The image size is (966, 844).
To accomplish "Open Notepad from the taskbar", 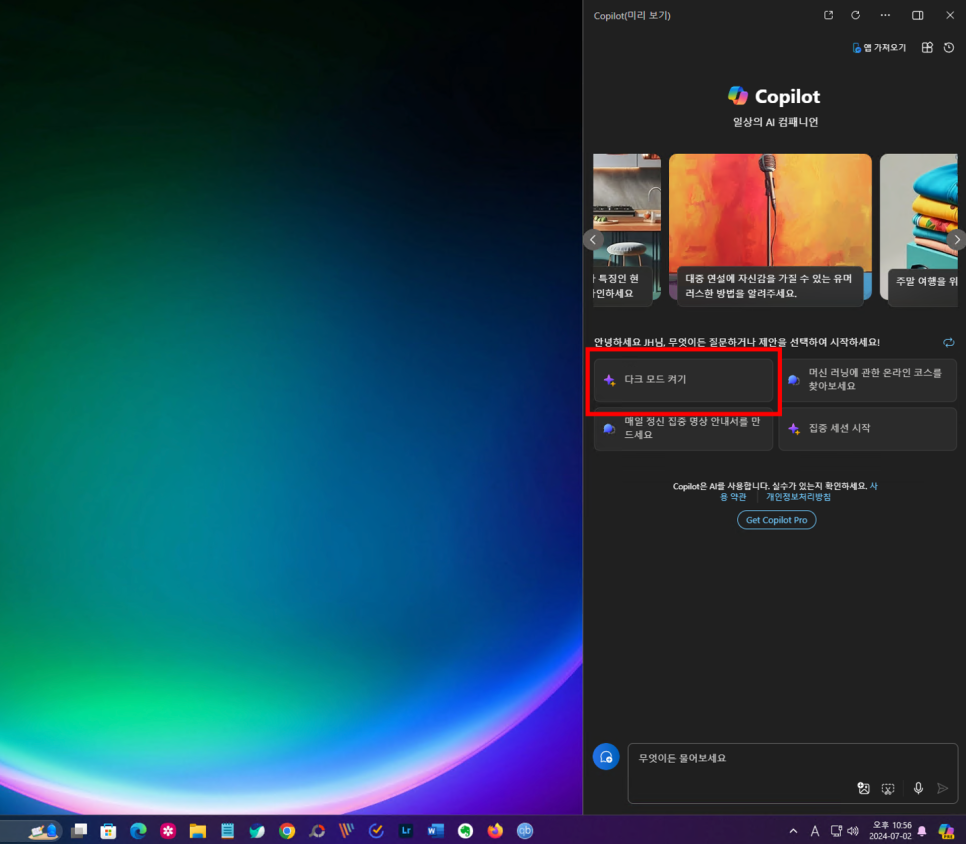I will click(227, 831).
